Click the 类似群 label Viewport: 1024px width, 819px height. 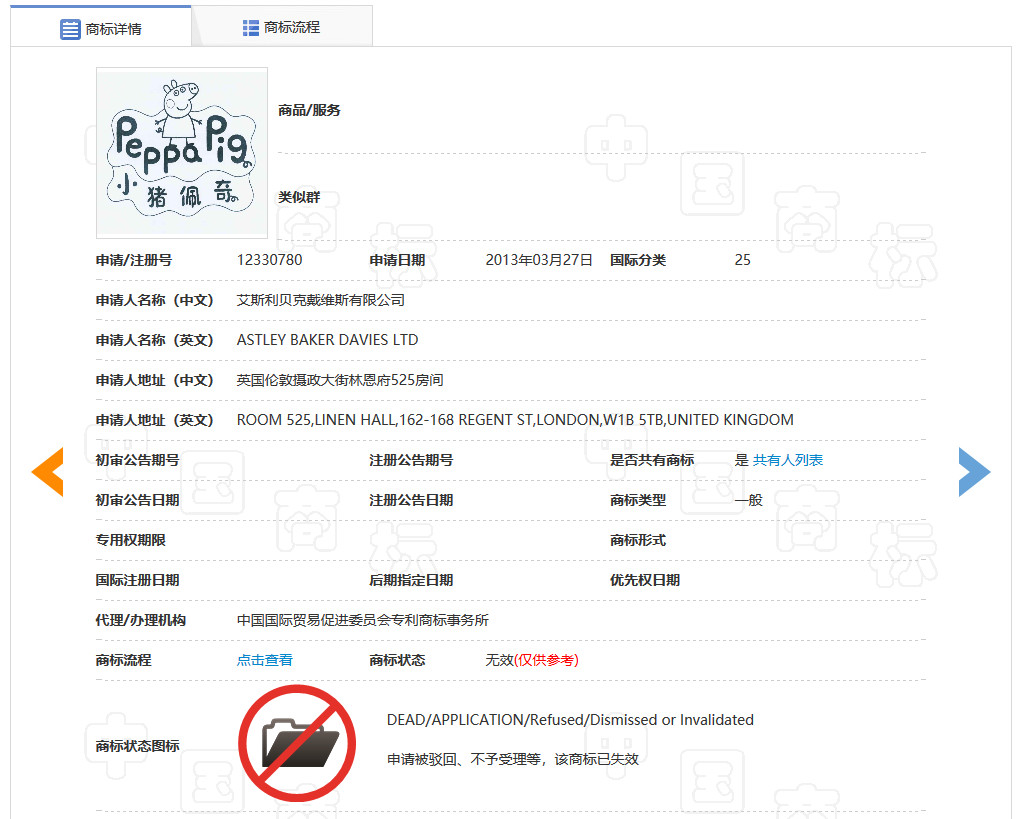299,197
